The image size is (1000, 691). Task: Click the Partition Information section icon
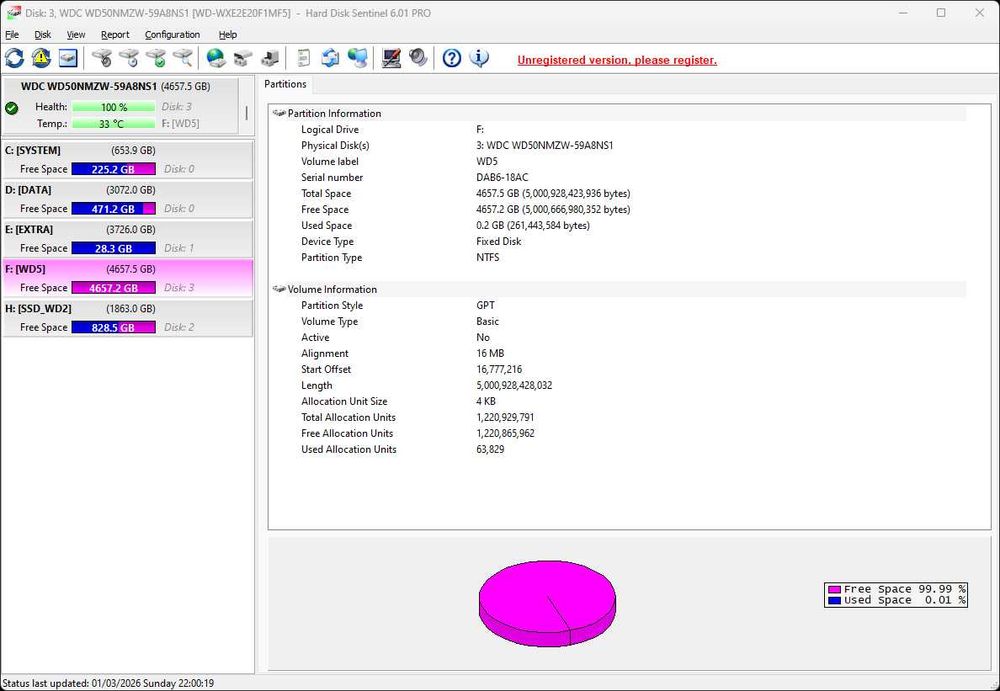pyautogui.click(x=279, y=113)
